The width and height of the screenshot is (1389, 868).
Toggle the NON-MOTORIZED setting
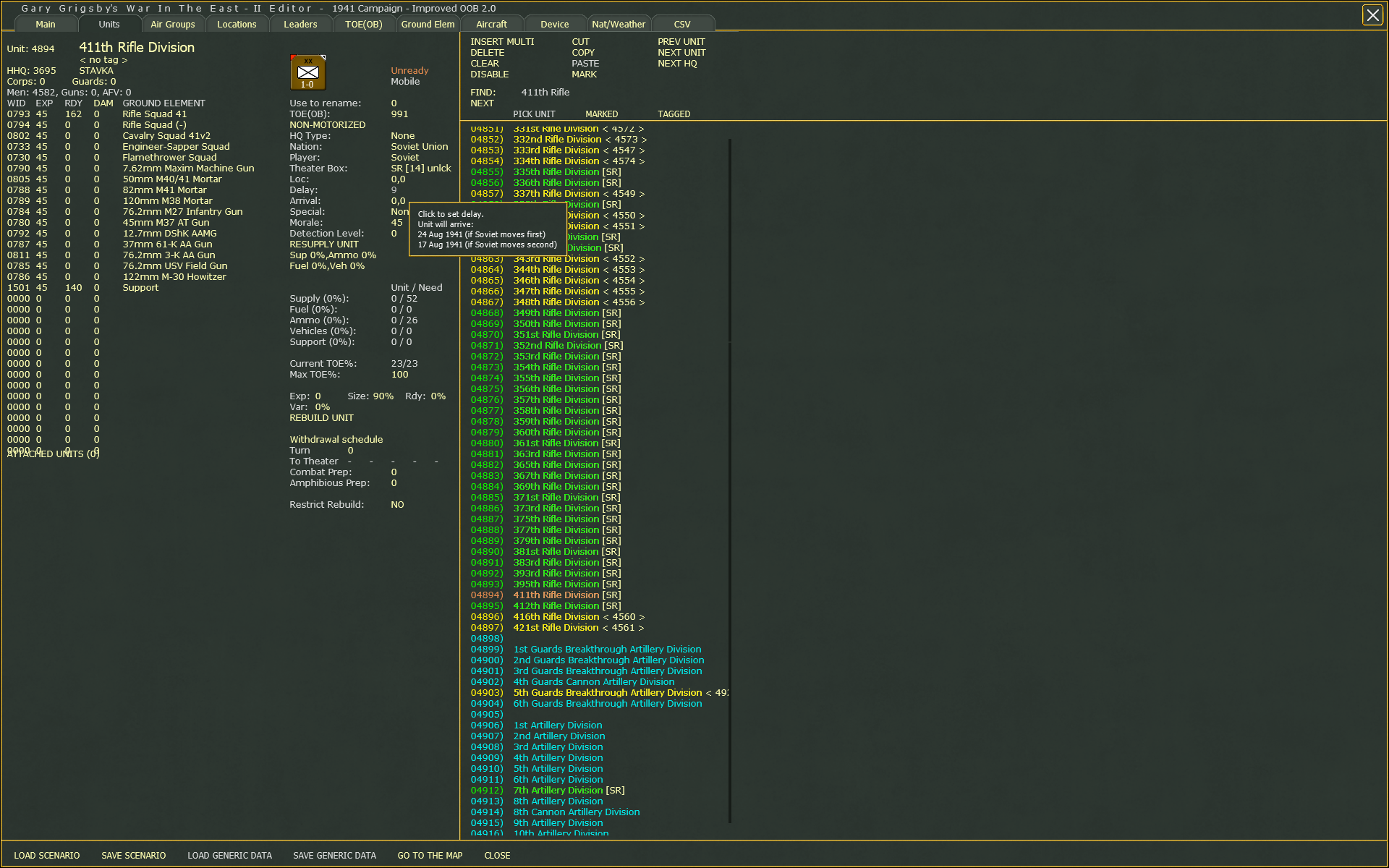click(x=328, y=125)
